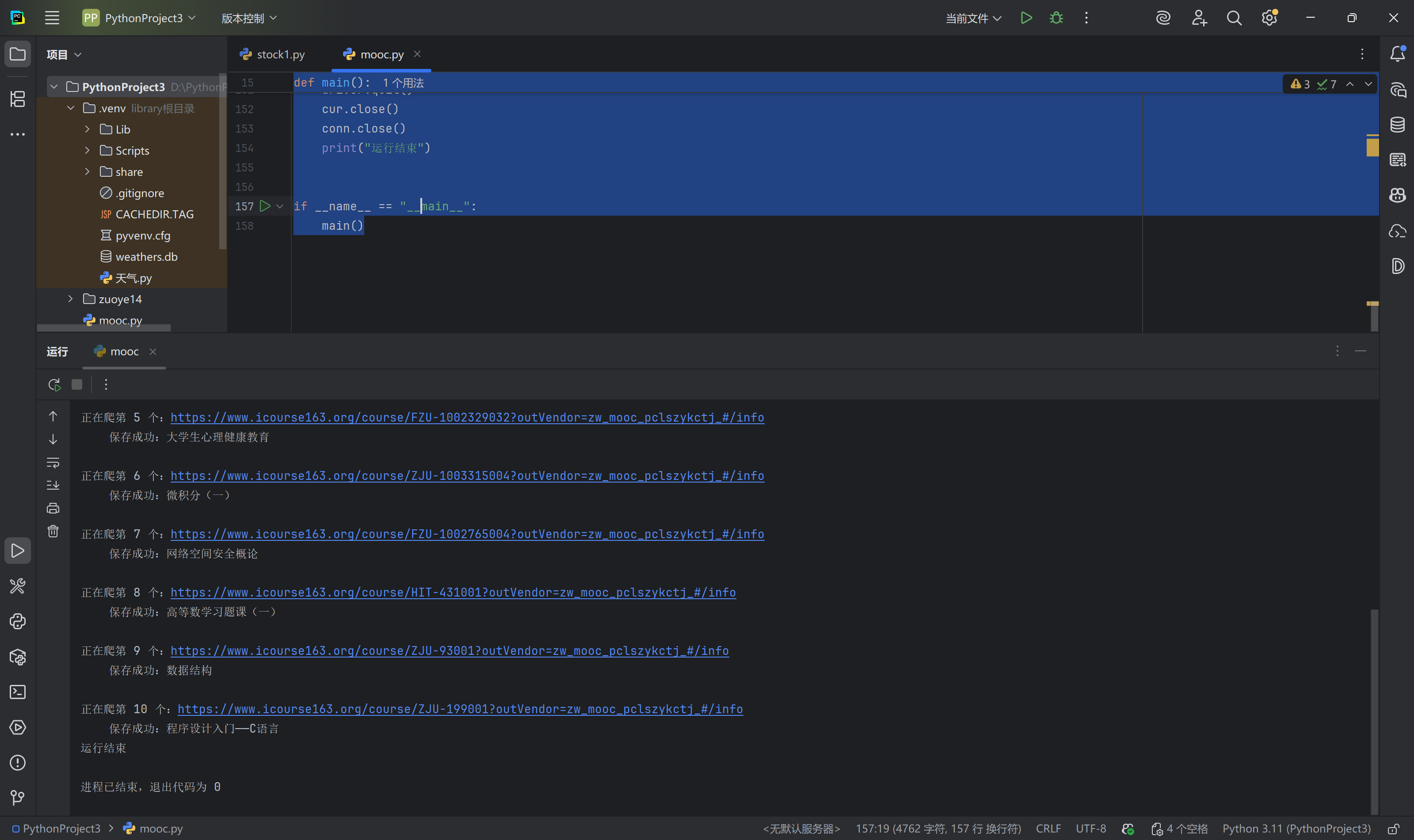Open the Notifications bell panel
The width and height of the screenshot is (1414, 840).
[1397, 54]
